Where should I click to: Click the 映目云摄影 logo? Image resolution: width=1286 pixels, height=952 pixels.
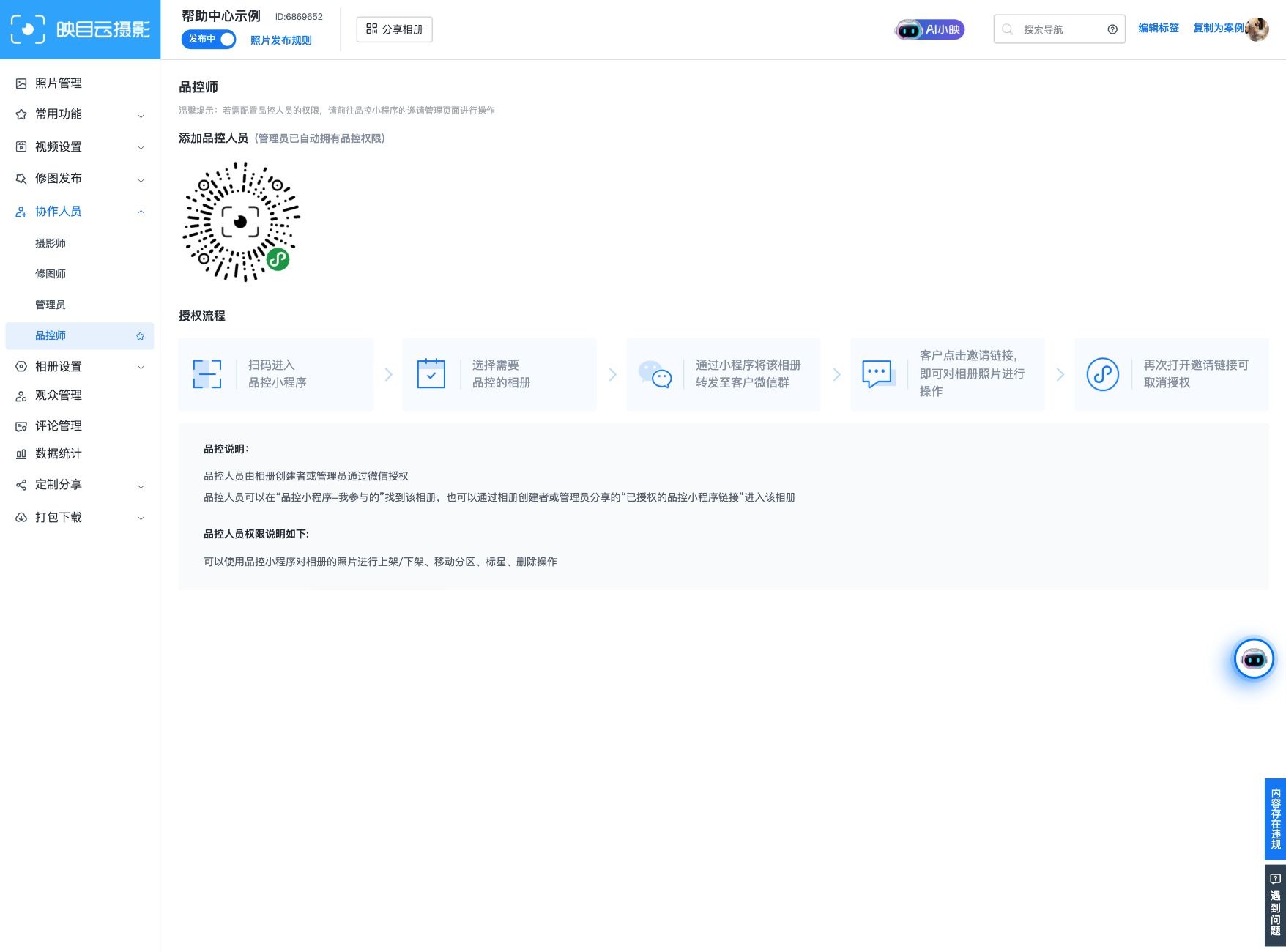(x=80, y=29)
